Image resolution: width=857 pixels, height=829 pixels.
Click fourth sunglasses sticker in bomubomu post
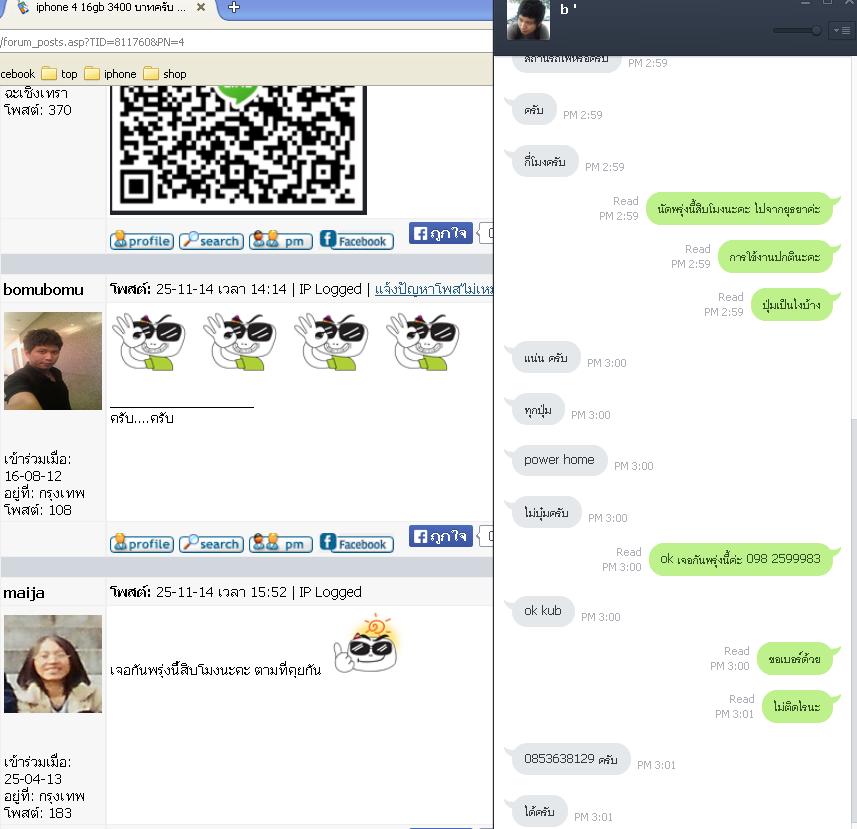(423, 342)
